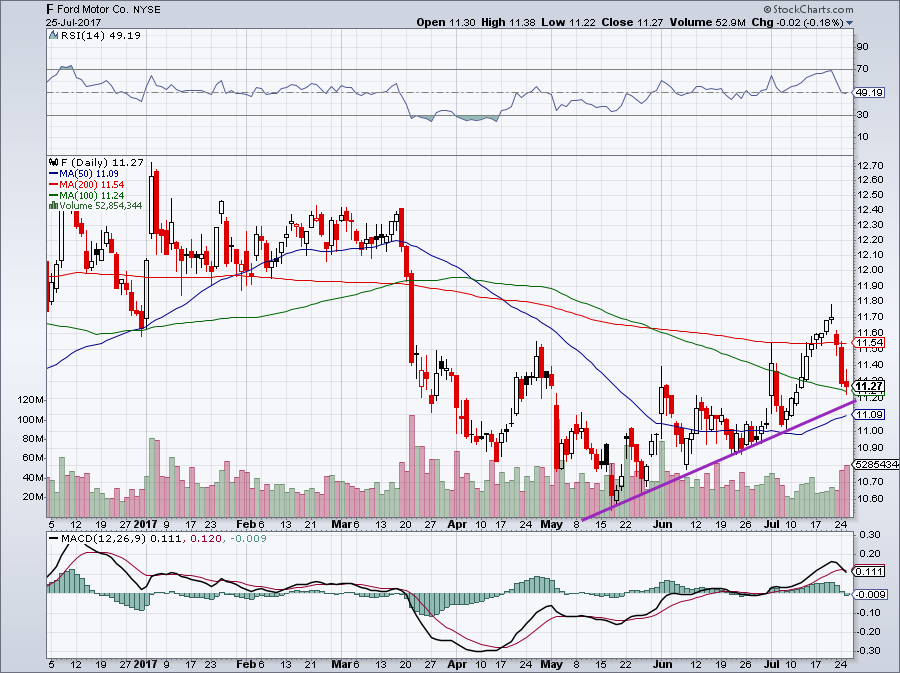The width and height of the screenshot is (900, 673).
Task: Click the 12.00 price axis label
Action: tap(869, 270)
